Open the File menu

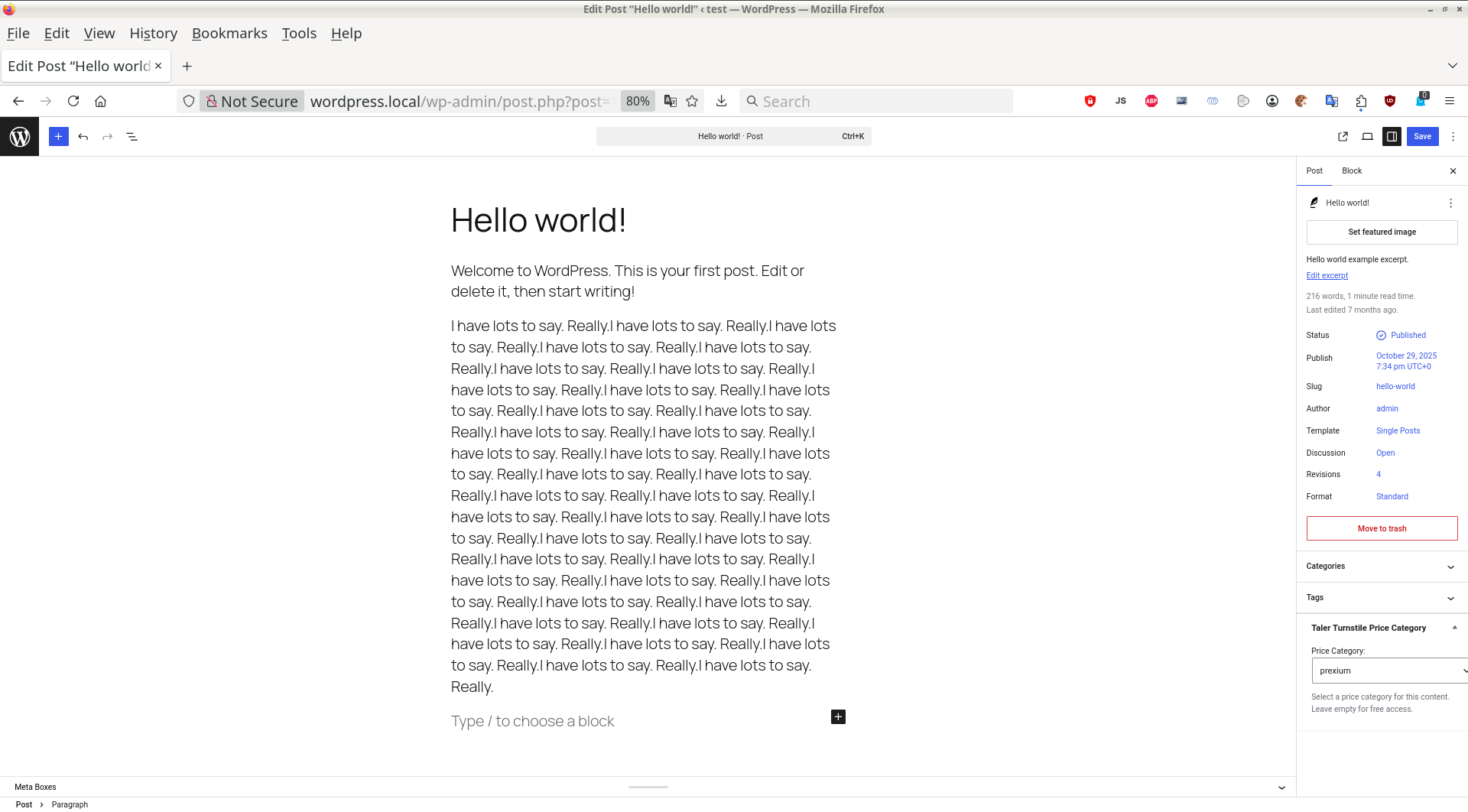tap(18, 34)
